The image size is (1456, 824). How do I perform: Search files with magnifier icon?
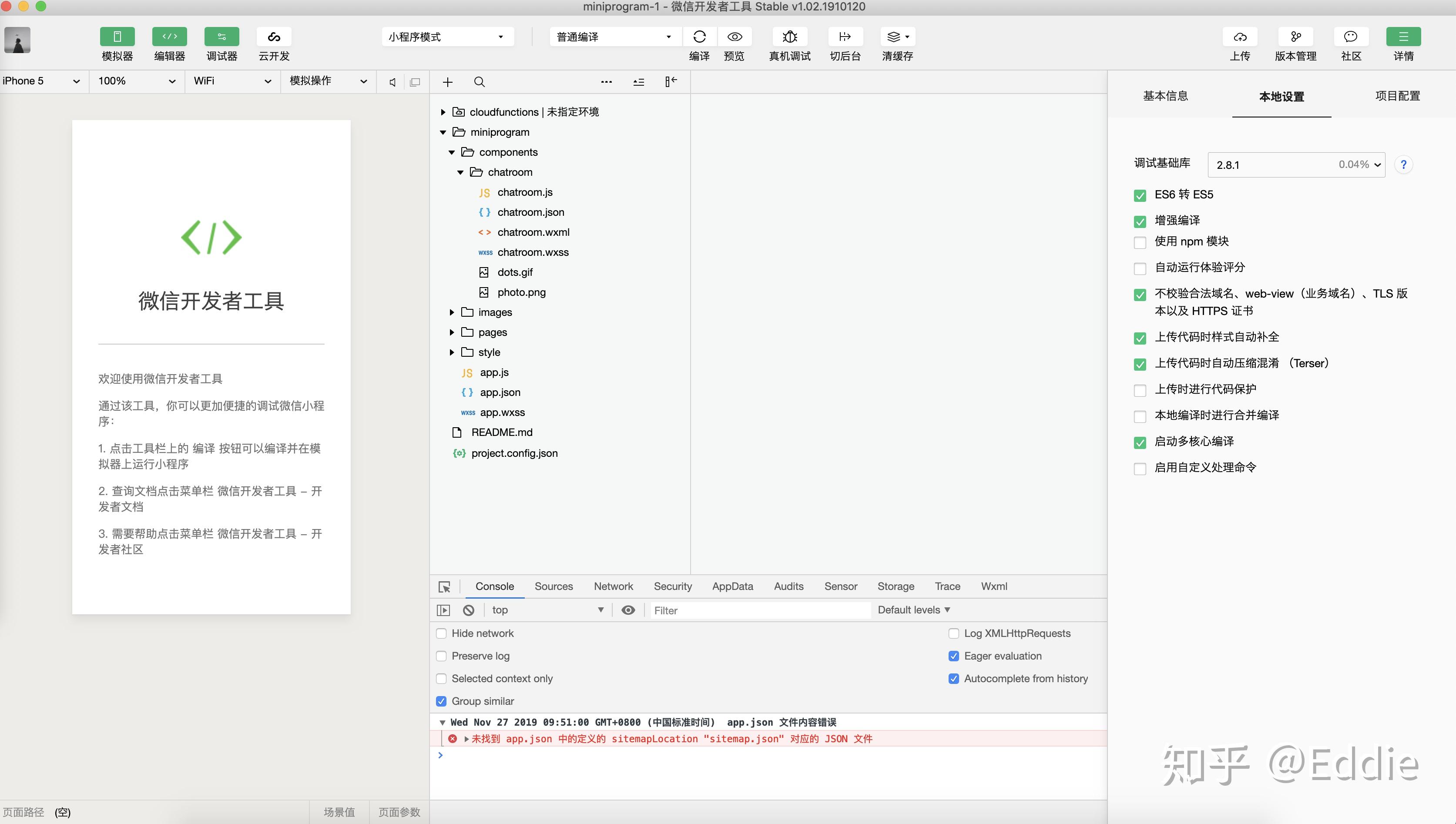pos(479,82)
